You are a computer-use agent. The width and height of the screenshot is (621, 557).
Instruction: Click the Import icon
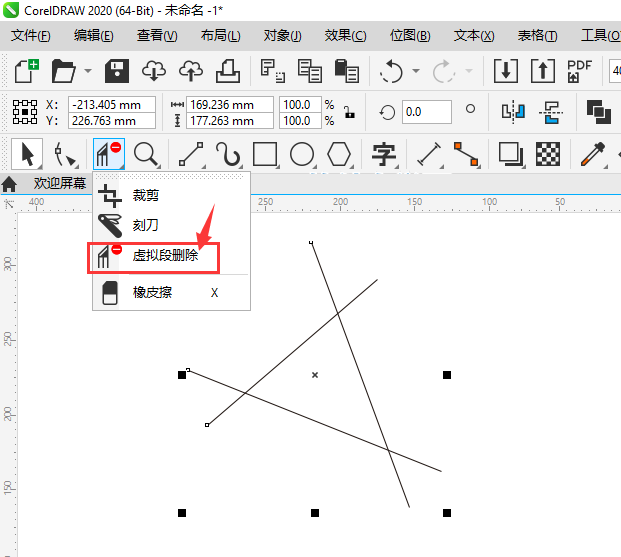(506, 71)
